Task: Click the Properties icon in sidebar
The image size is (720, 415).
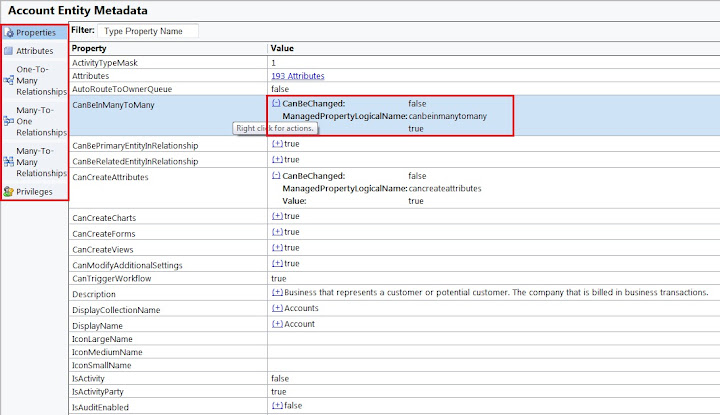Action: coord(9,33)
